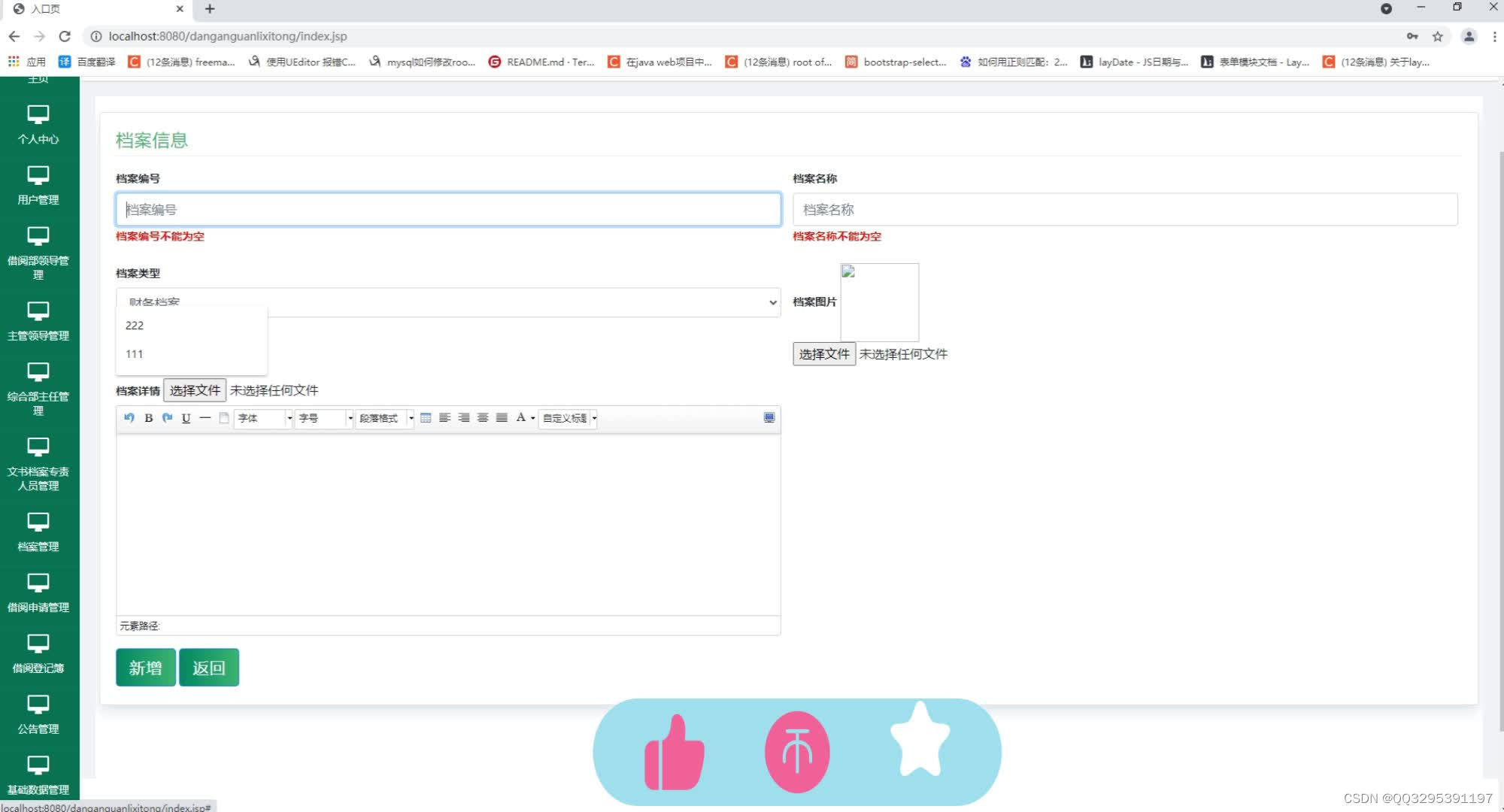The image size is (1504, 812).
Task: Center-align text in the editor
Action: pyautogui.click(x=482, y=418)
